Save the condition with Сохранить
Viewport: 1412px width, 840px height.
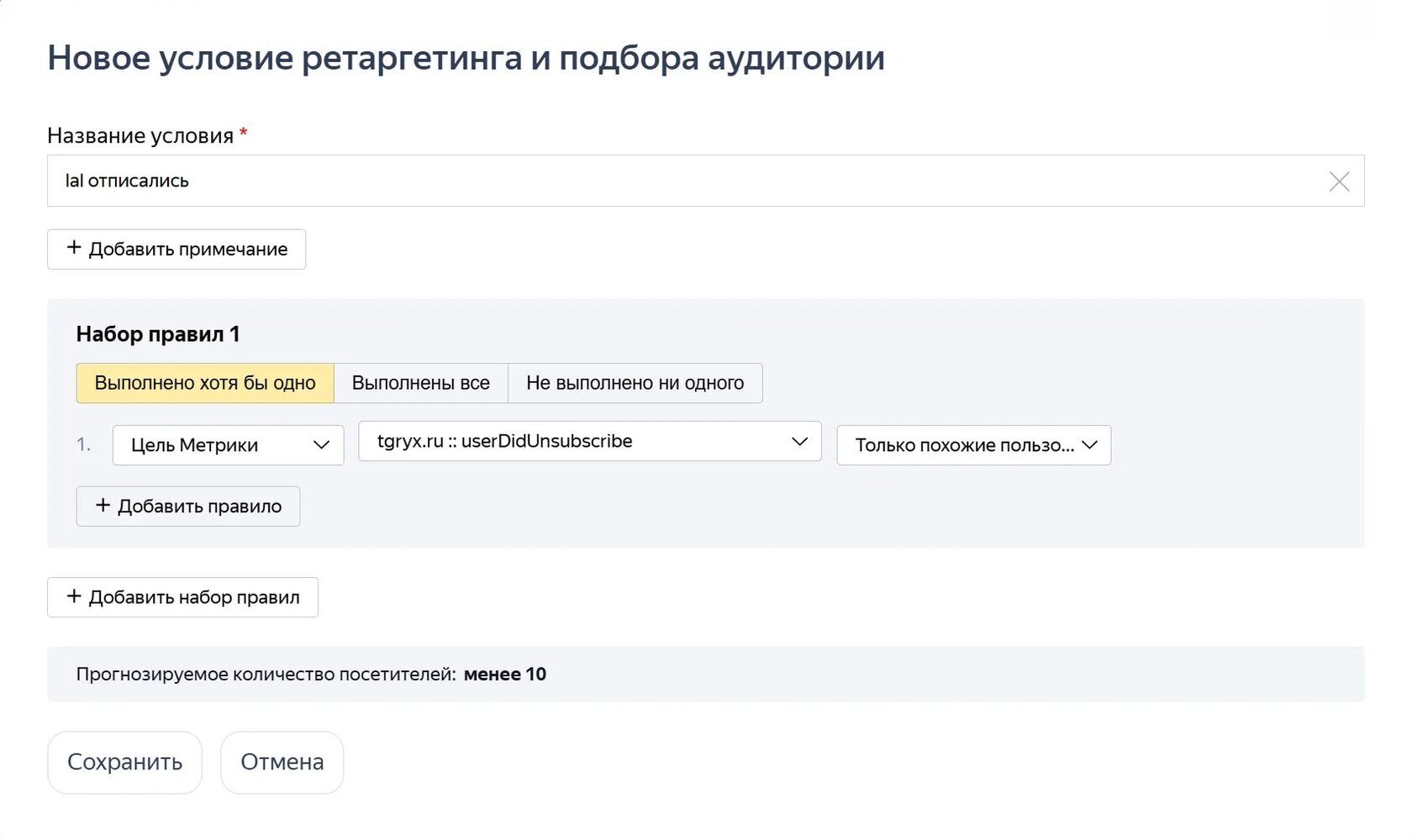(x=124, y=762)
